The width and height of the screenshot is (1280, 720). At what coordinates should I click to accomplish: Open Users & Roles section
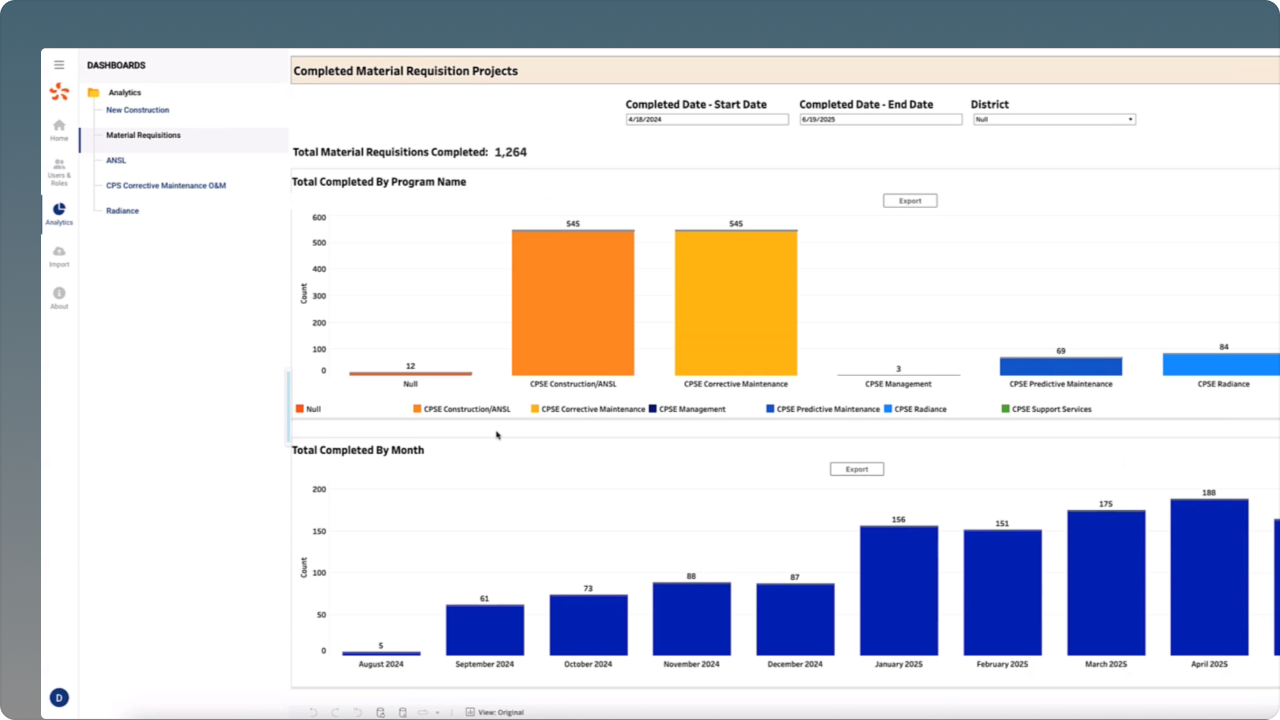(x=59, y=171)
